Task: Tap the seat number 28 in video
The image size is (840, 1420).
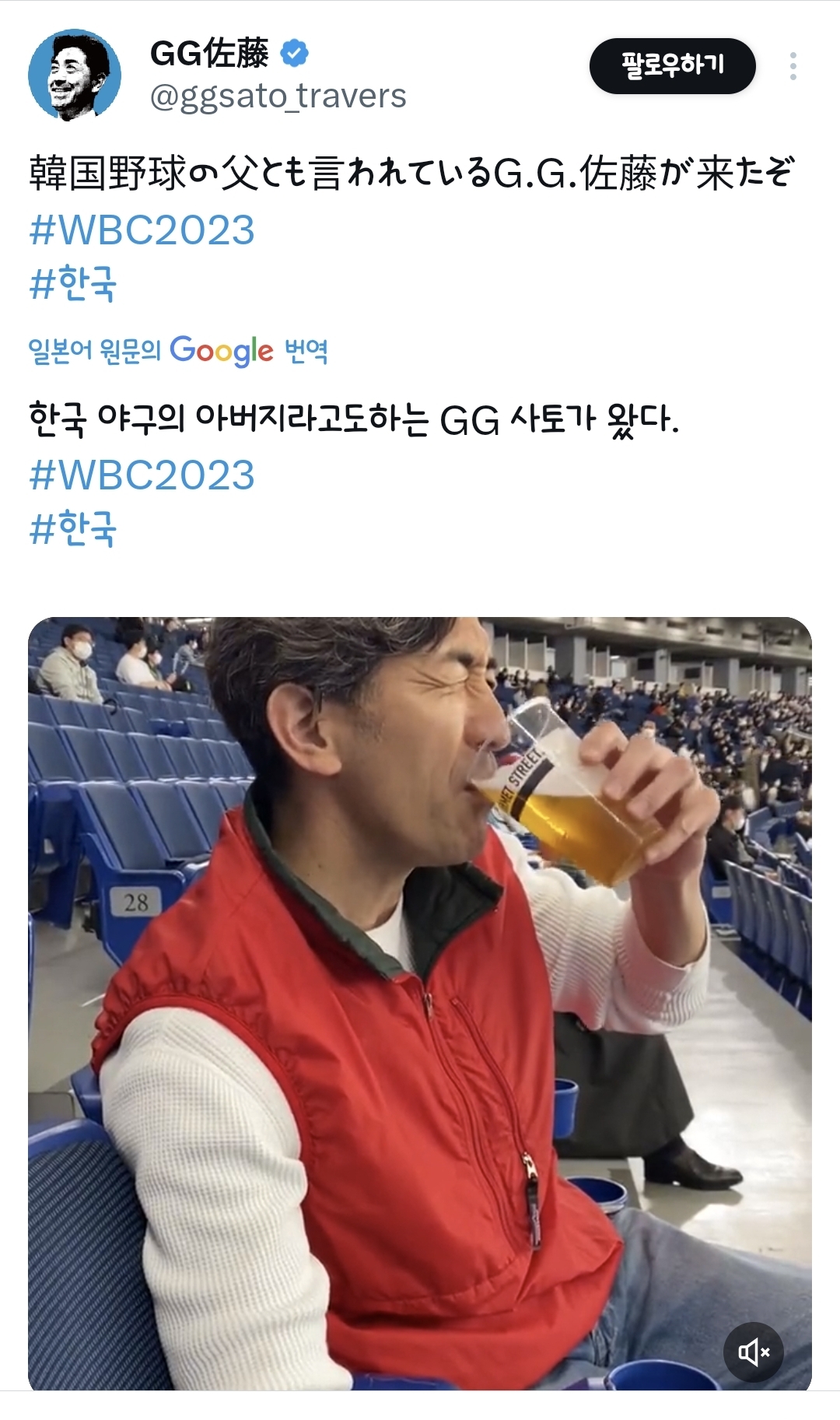Action: (136, 903)
